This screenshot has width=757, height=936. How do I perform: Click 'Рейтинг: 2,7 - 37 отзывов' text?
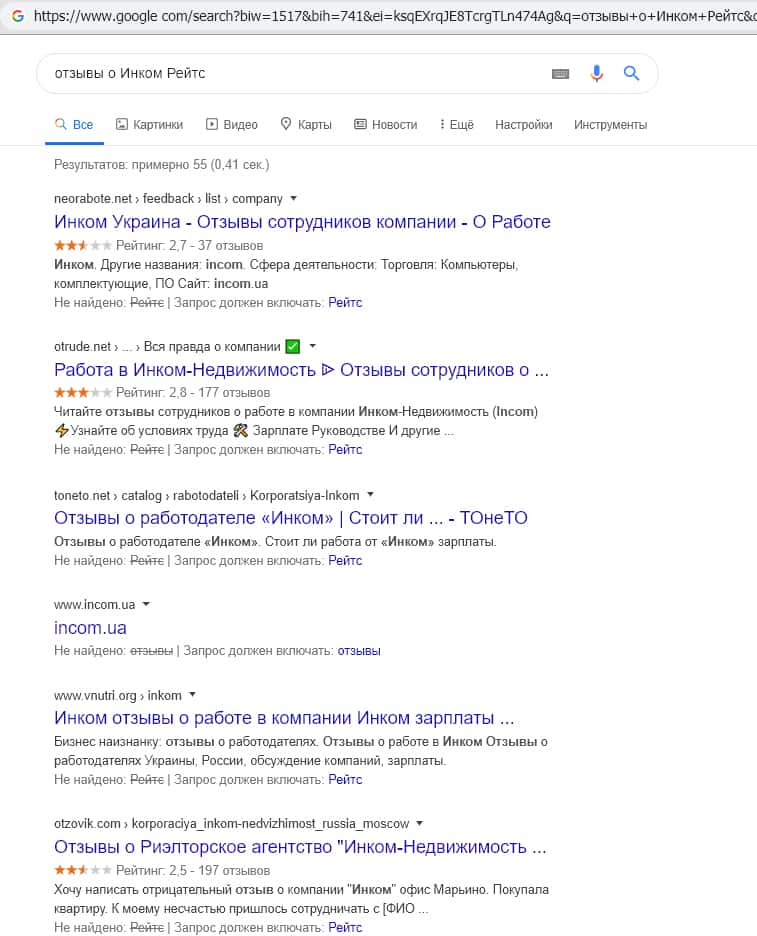pyautogui.click(x=189, y=245)
